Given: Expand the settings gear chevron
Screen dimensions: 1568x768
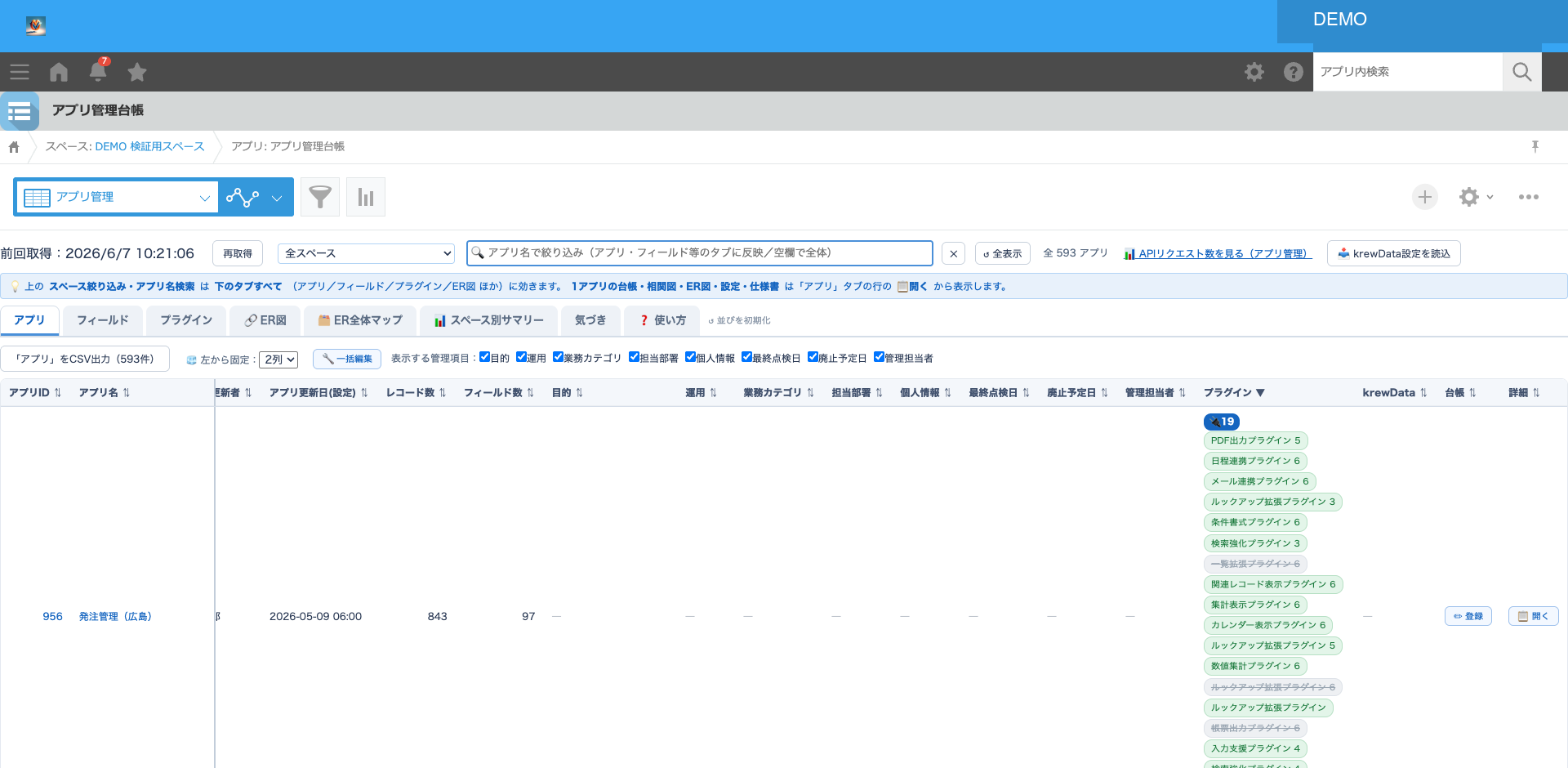Looking at the screenshot, I should pos(1490,197).
